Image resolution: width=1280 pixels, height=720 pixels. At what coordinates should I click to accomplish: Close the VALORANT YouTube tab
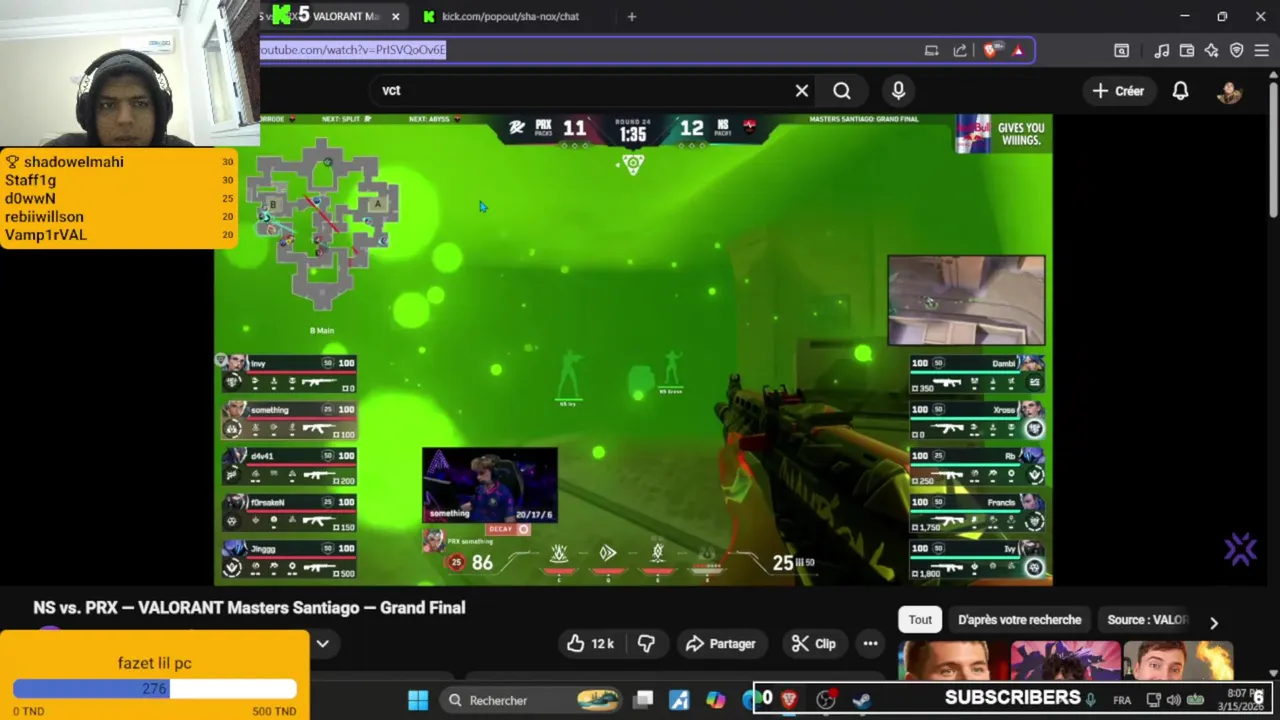tap(396, 16)
